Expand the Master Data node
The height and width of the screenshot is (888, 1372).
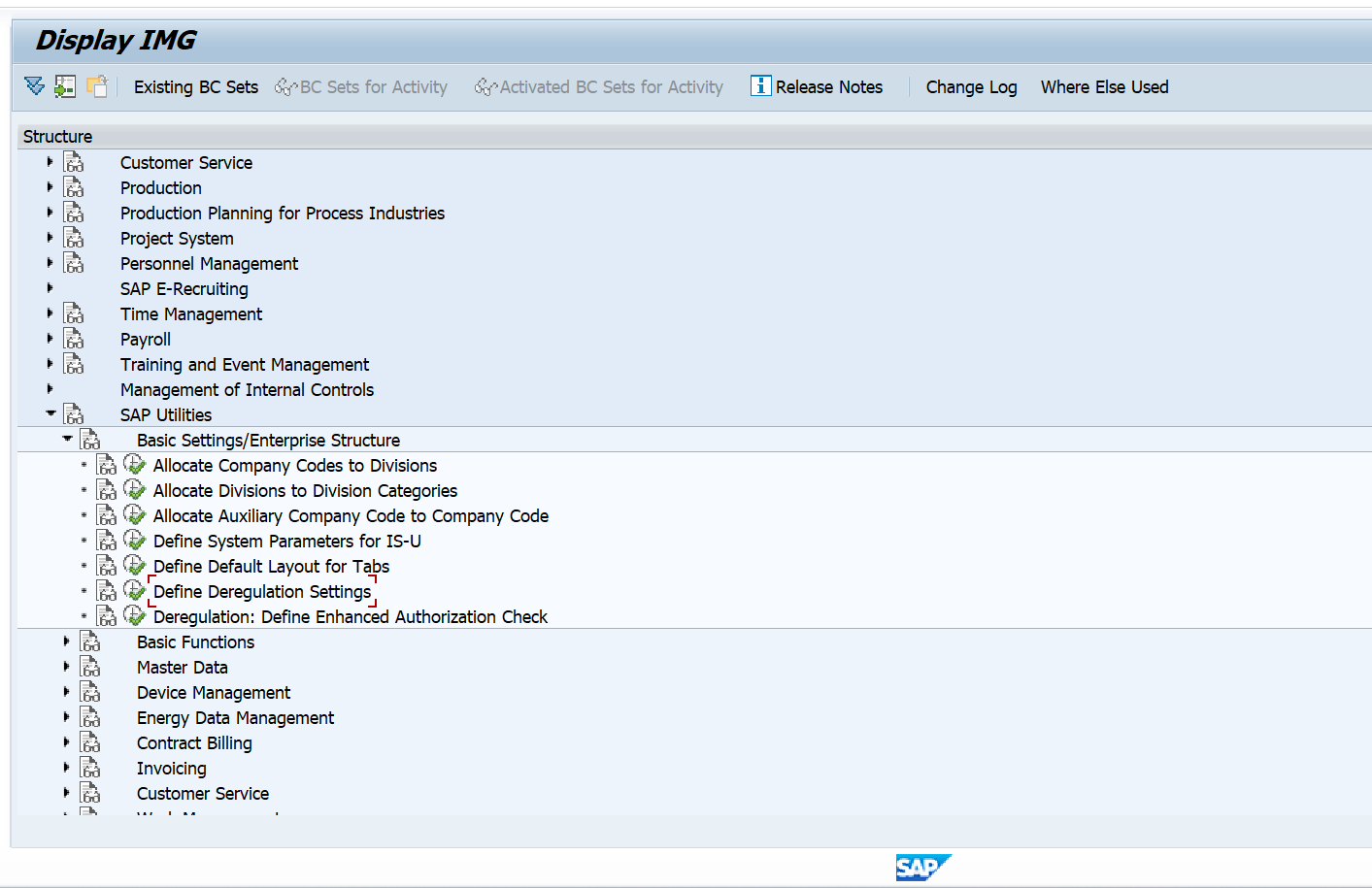[66, 667]
